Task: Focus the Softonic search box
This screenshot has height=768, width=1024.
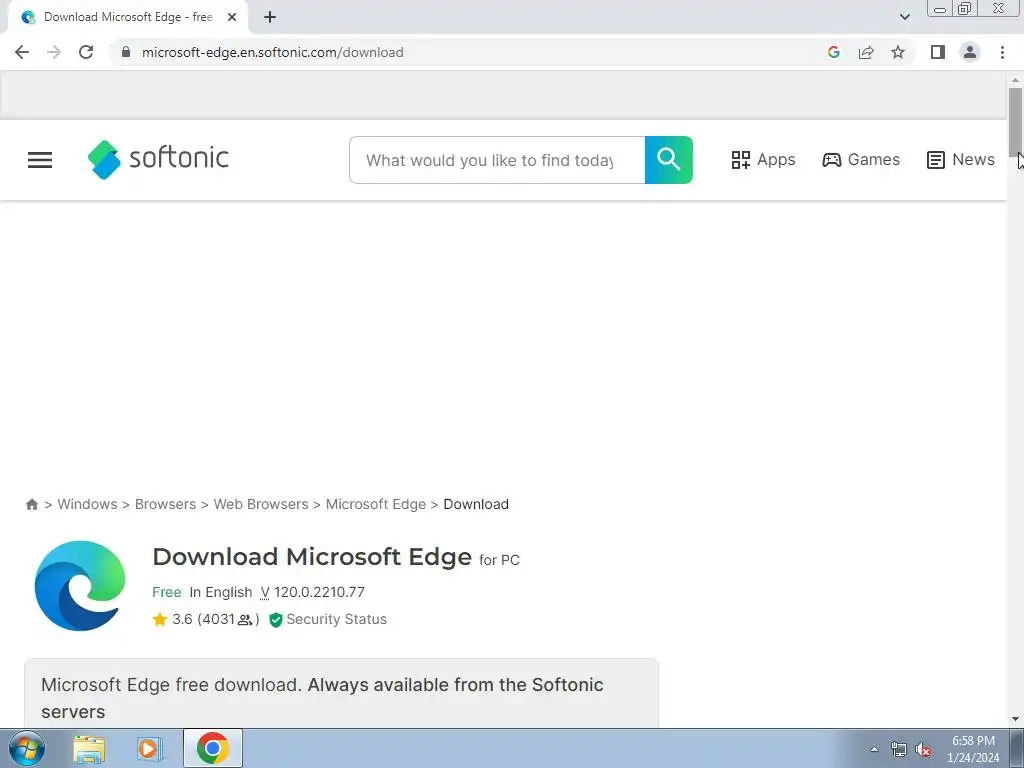Action: click(x=497, y=160)
